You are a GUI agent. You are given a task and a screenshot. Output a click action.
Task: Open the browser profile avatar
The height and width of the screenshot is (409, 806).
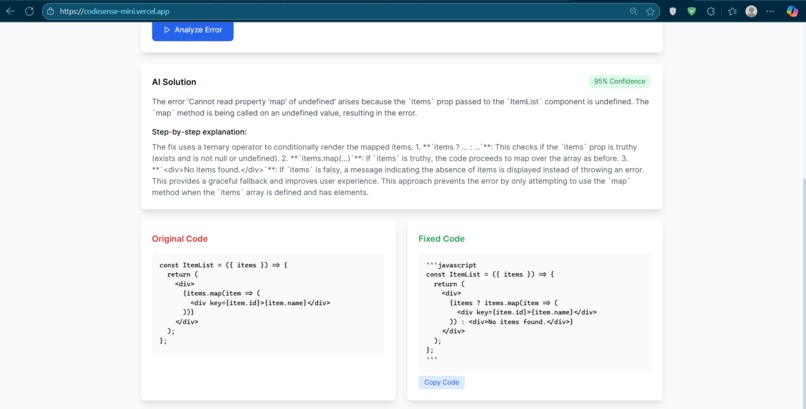[751, 11]
